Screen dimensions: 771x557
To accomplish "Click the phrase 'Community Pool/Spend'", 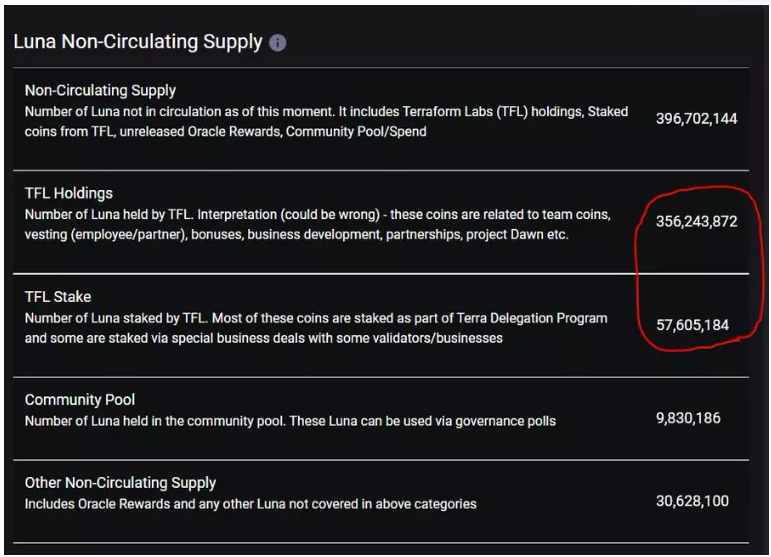I will [356, 132].
